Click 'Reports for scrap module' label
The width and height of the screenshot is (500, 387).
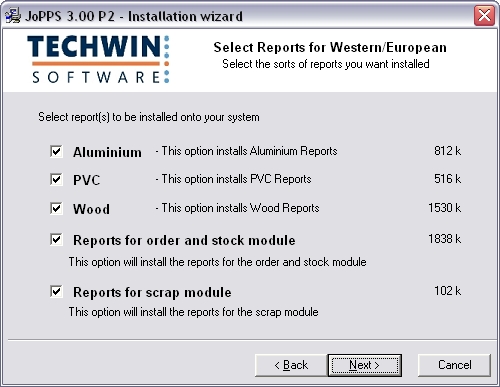pyautogui.click(x=152, y=292)
